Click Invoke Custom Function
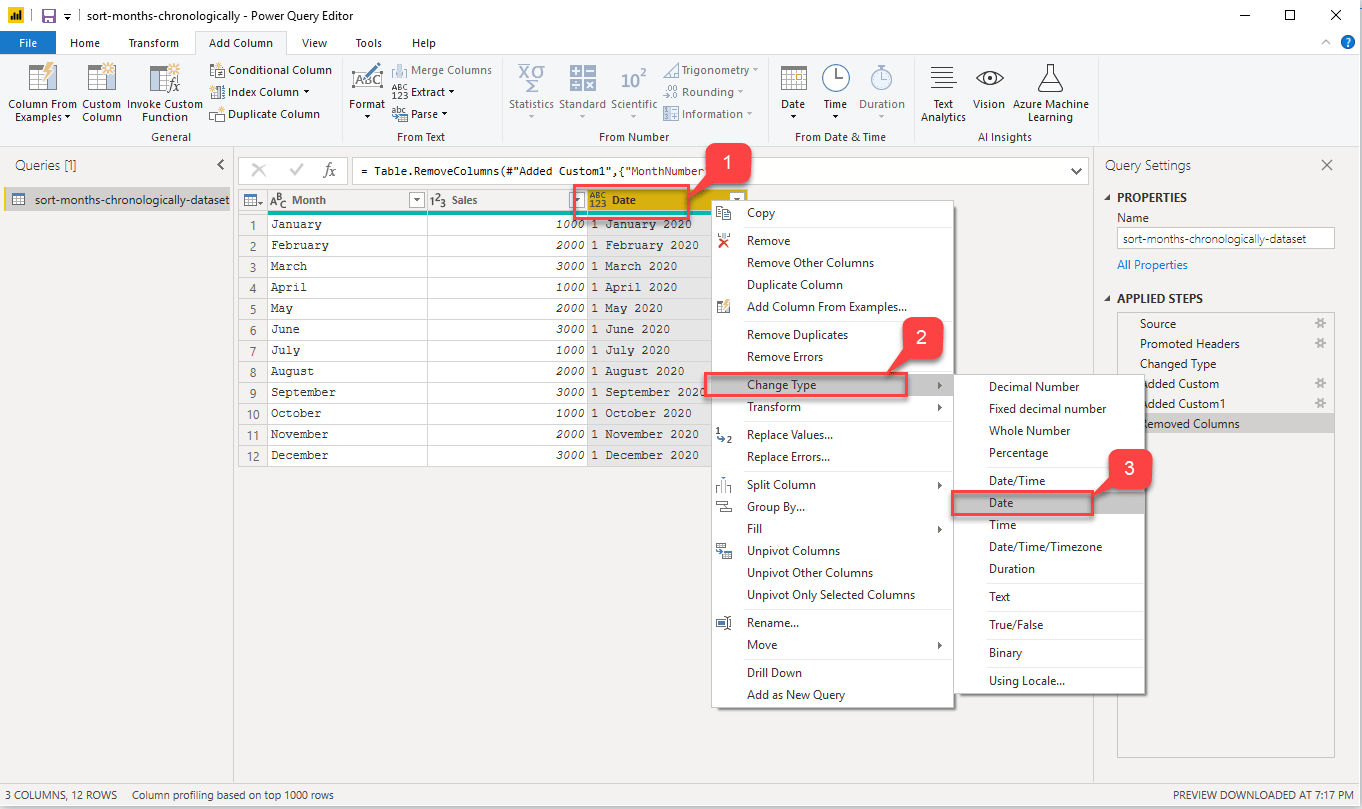 click(164, 92)
